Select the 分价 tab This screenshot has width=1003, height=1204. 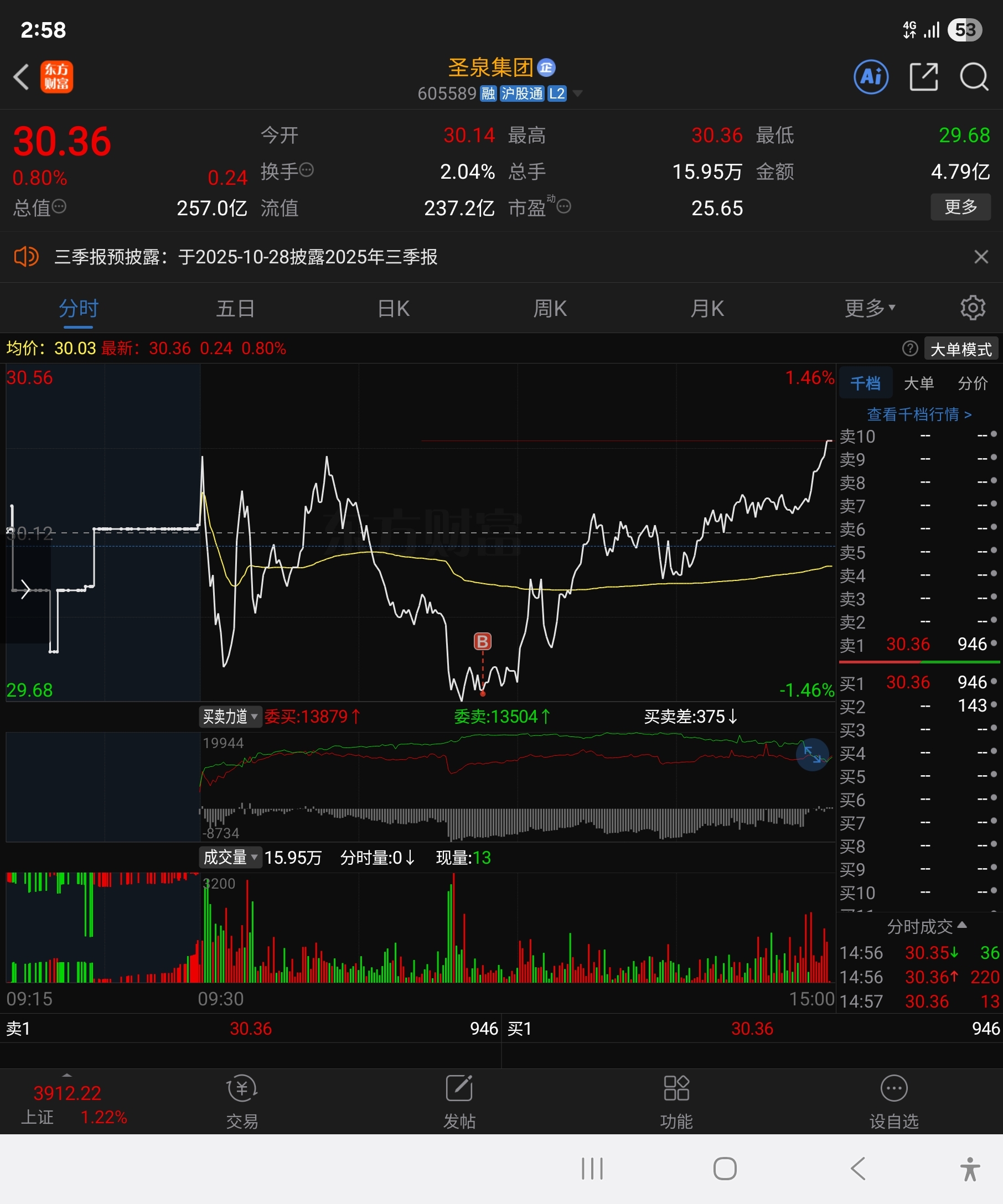[973, 382]
